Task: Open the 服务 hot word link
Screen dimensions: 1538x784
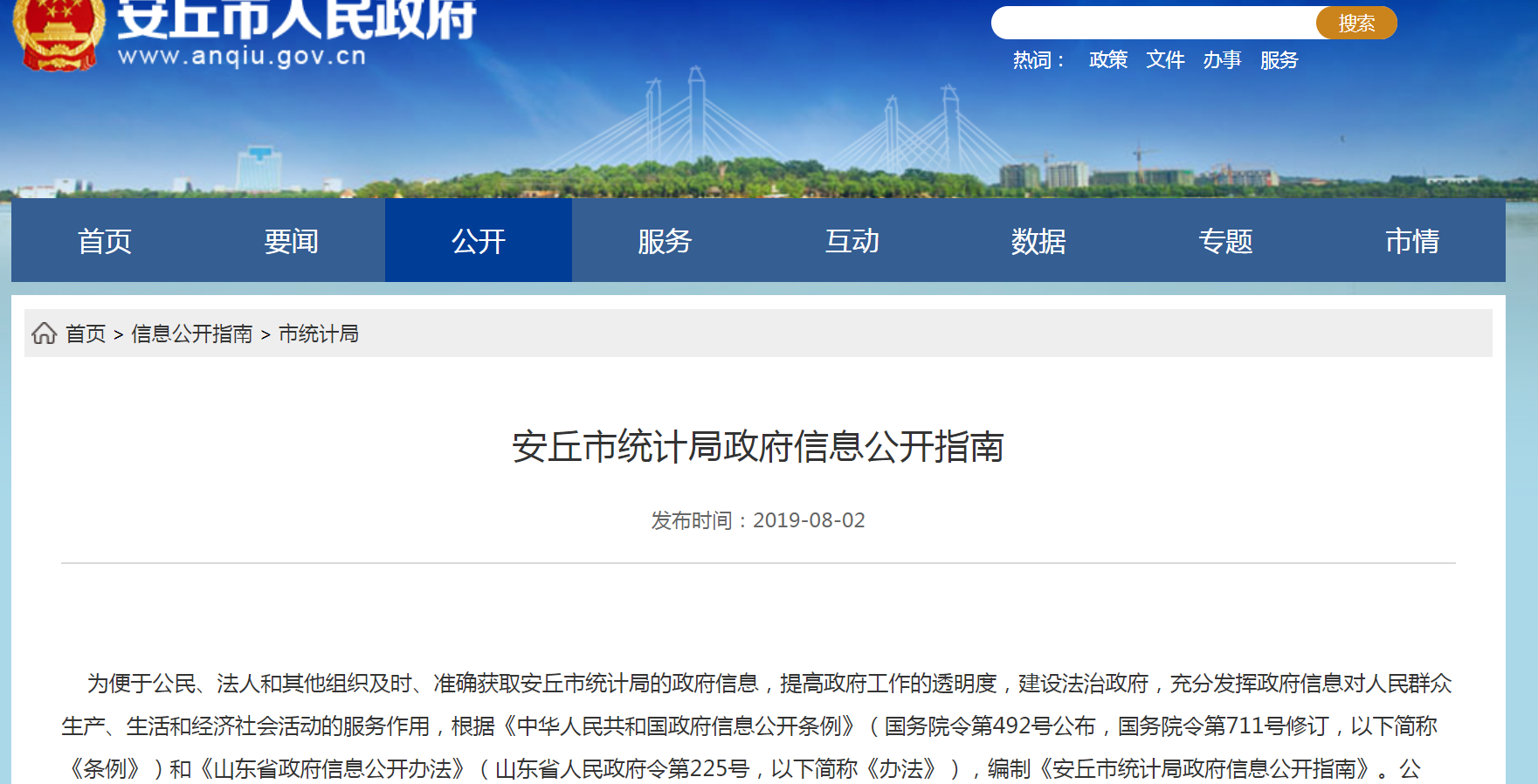Action: pos(1279,59)
